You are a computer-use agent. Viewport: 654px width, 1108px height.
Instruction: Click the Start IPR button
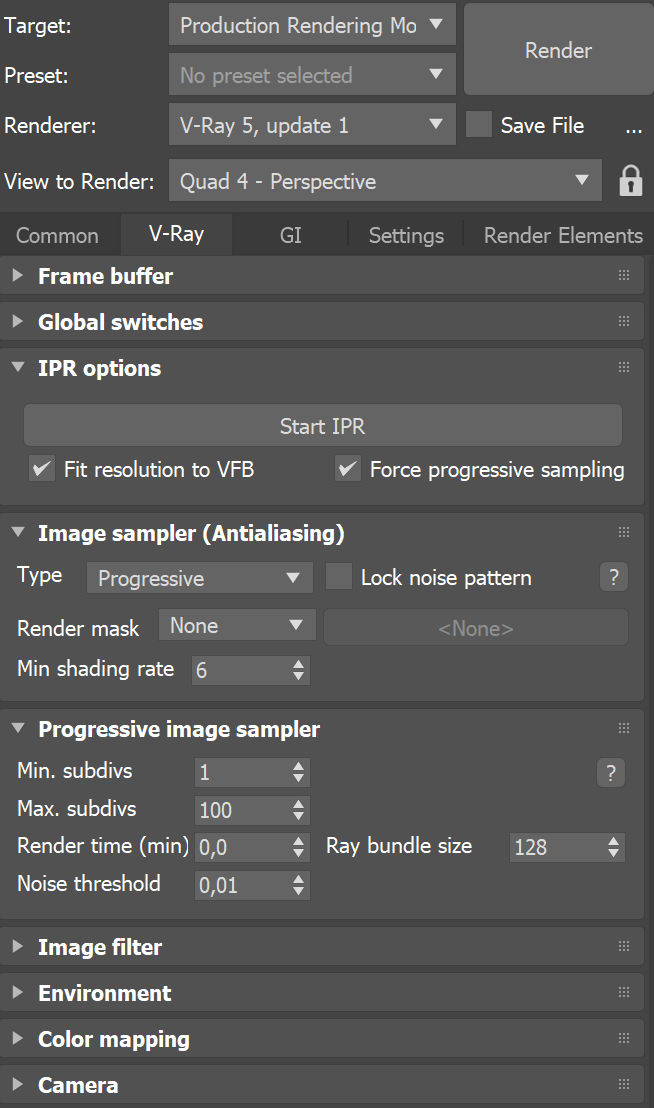click(322, 427)
